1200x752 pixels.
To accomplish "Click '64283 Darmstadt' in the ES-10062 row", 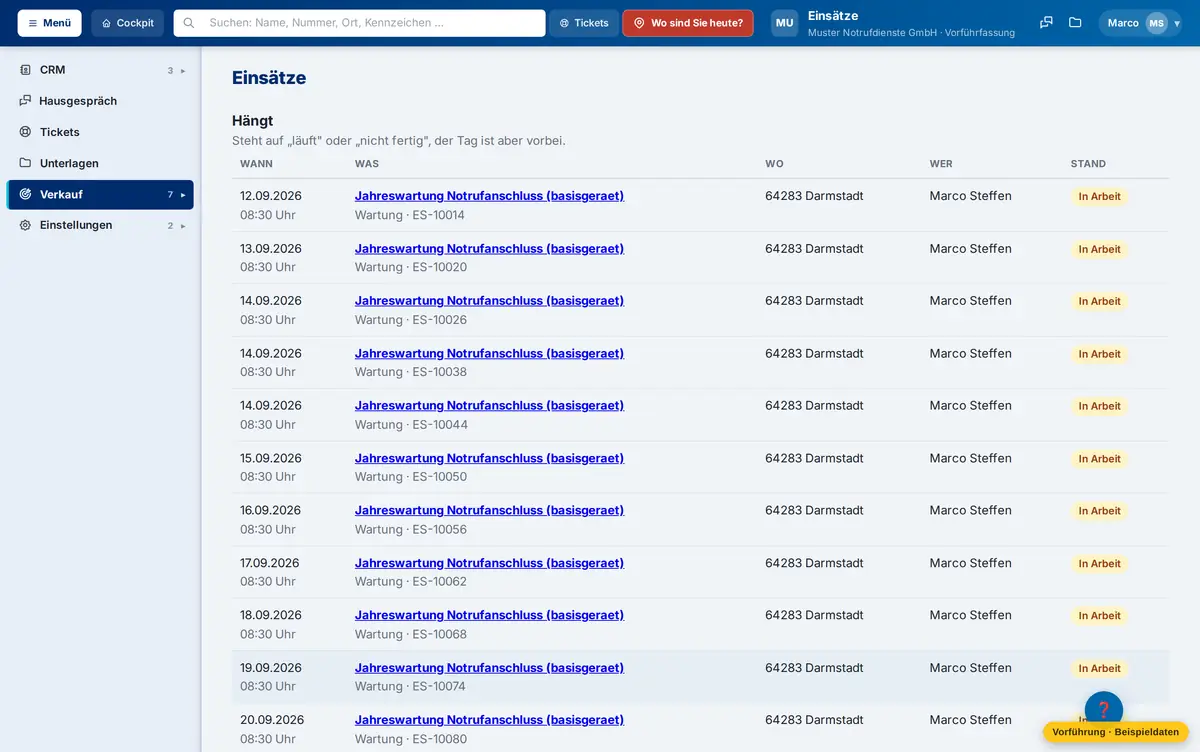I will coord(814,564).
